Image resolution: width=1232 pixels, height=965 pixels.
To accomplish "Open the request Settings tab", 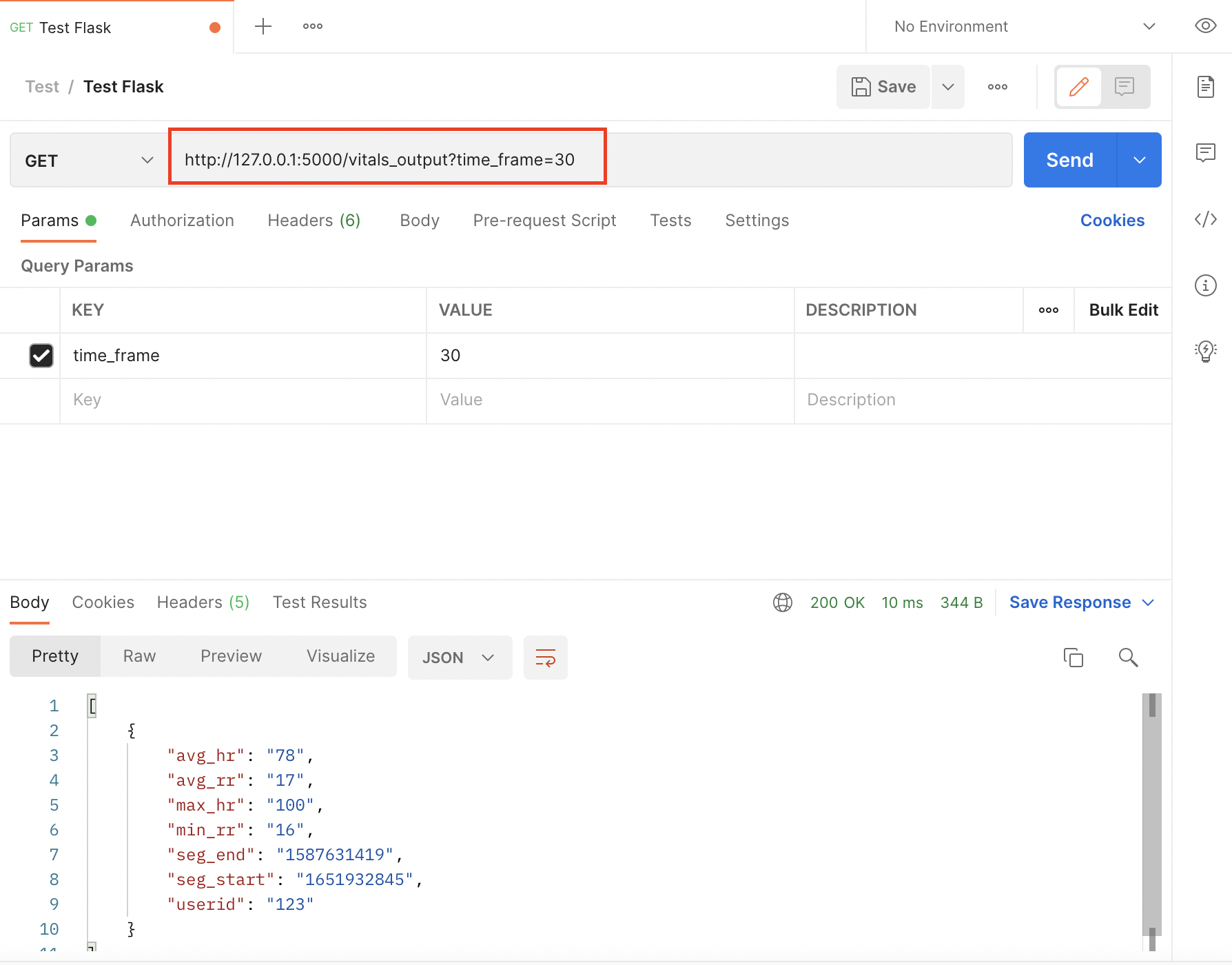I will pos(757,221).
